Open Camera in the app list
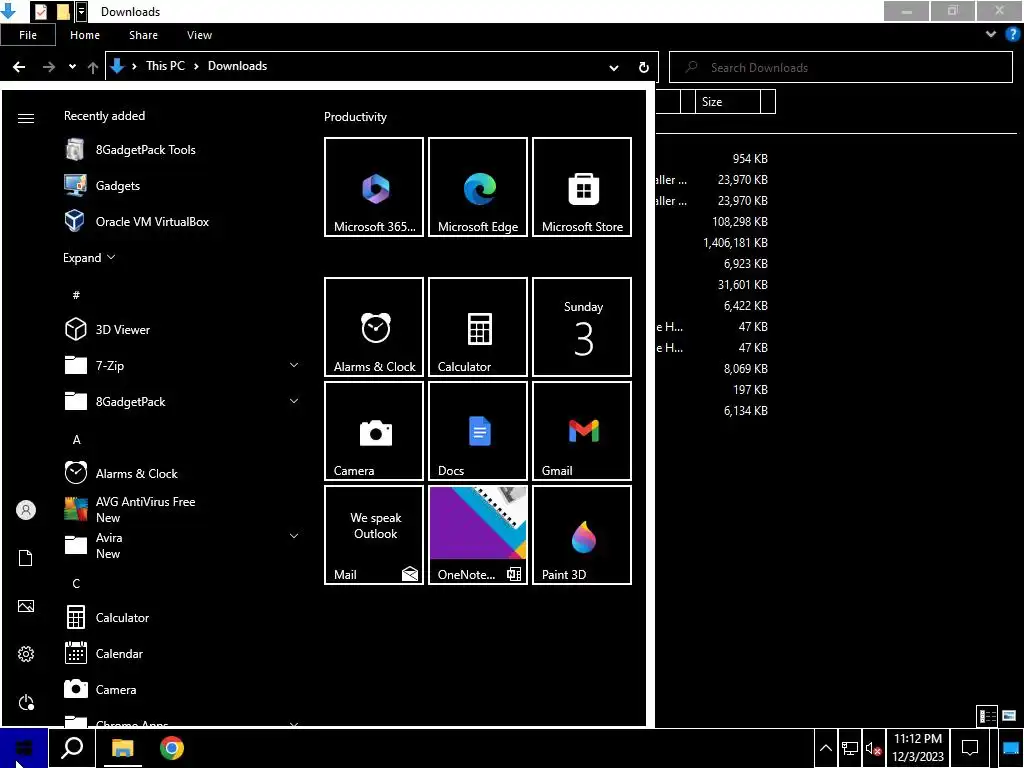The image size is (1024, 768). 182,689
